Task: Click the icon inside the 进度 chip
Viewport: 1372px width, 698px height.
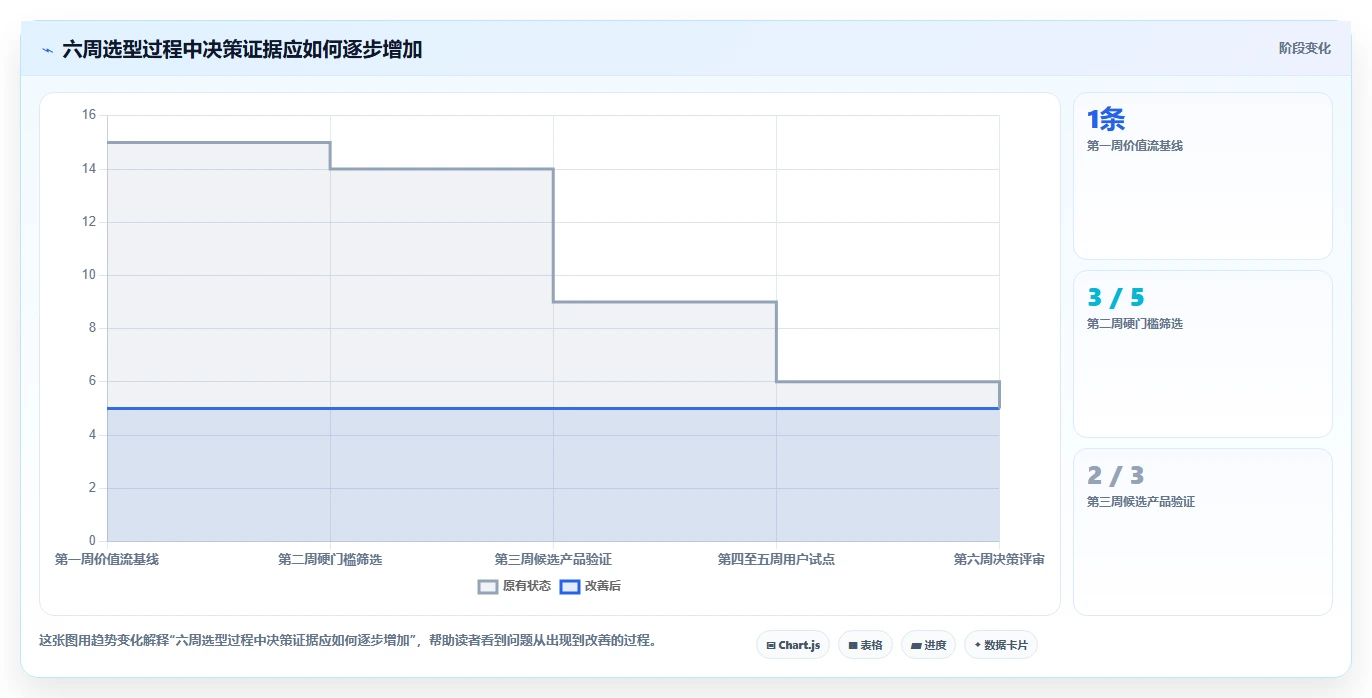Action: pyautogui.click(x=915, y=646)
